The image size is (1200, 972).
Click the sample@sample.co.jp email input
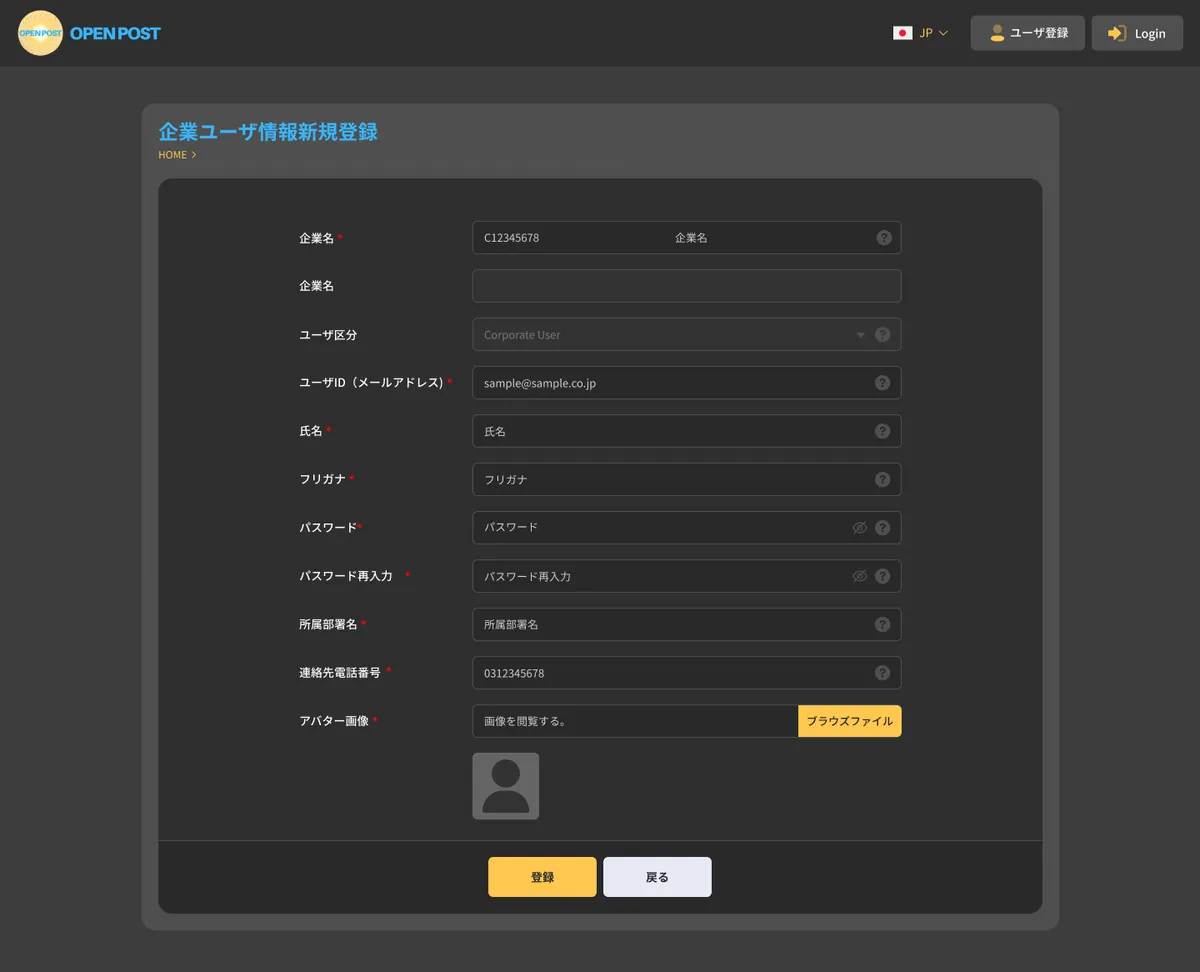coord(687,383)
